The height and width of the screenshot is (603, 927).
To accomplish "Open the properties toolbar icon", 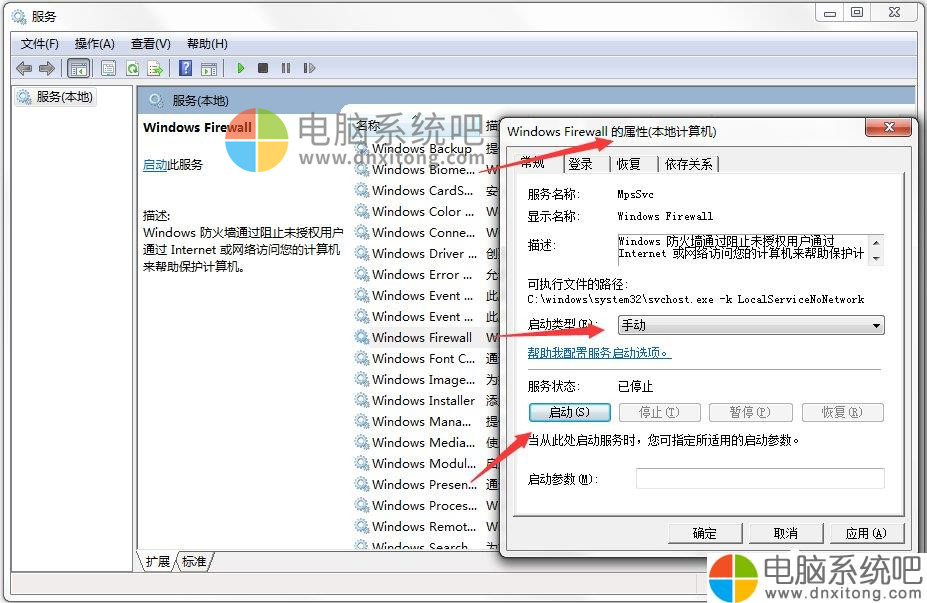I will point(108,69).
